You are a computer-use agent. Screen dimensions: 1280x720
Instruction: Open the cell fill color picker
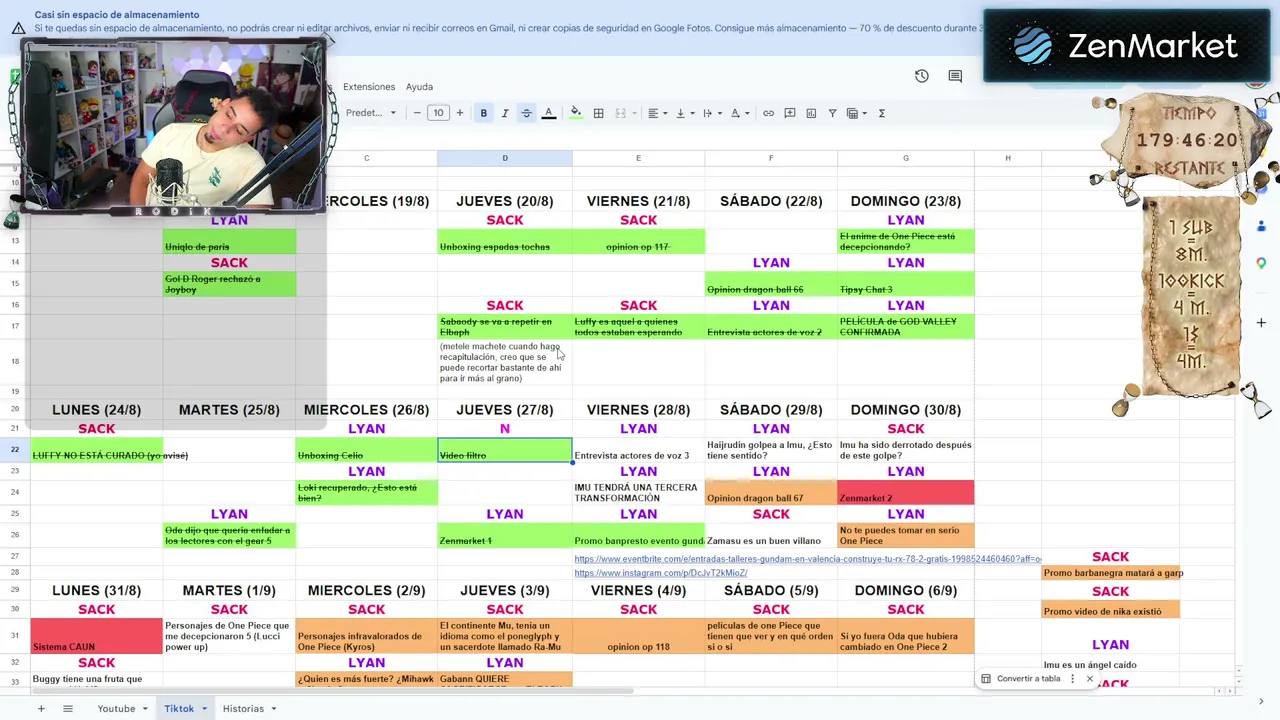coord(575,113)
